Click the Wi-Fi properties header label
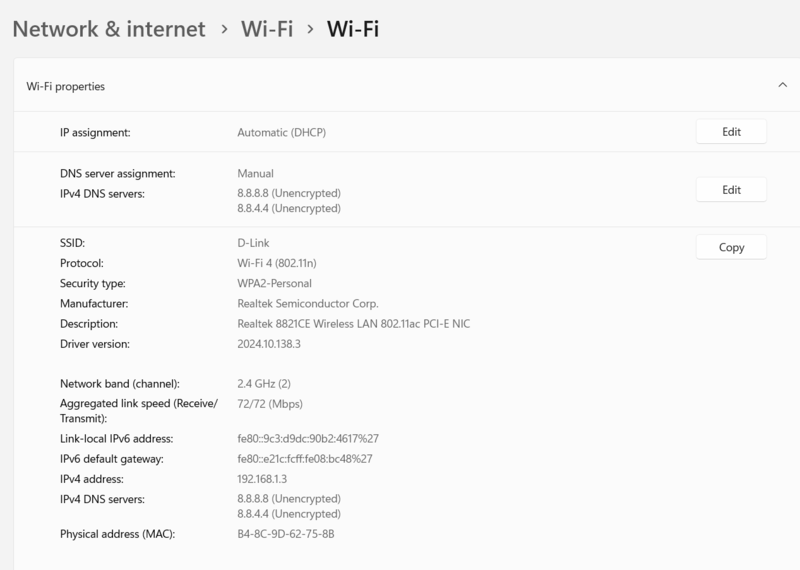This screenshot has height=570, width=800. point(65,87)
